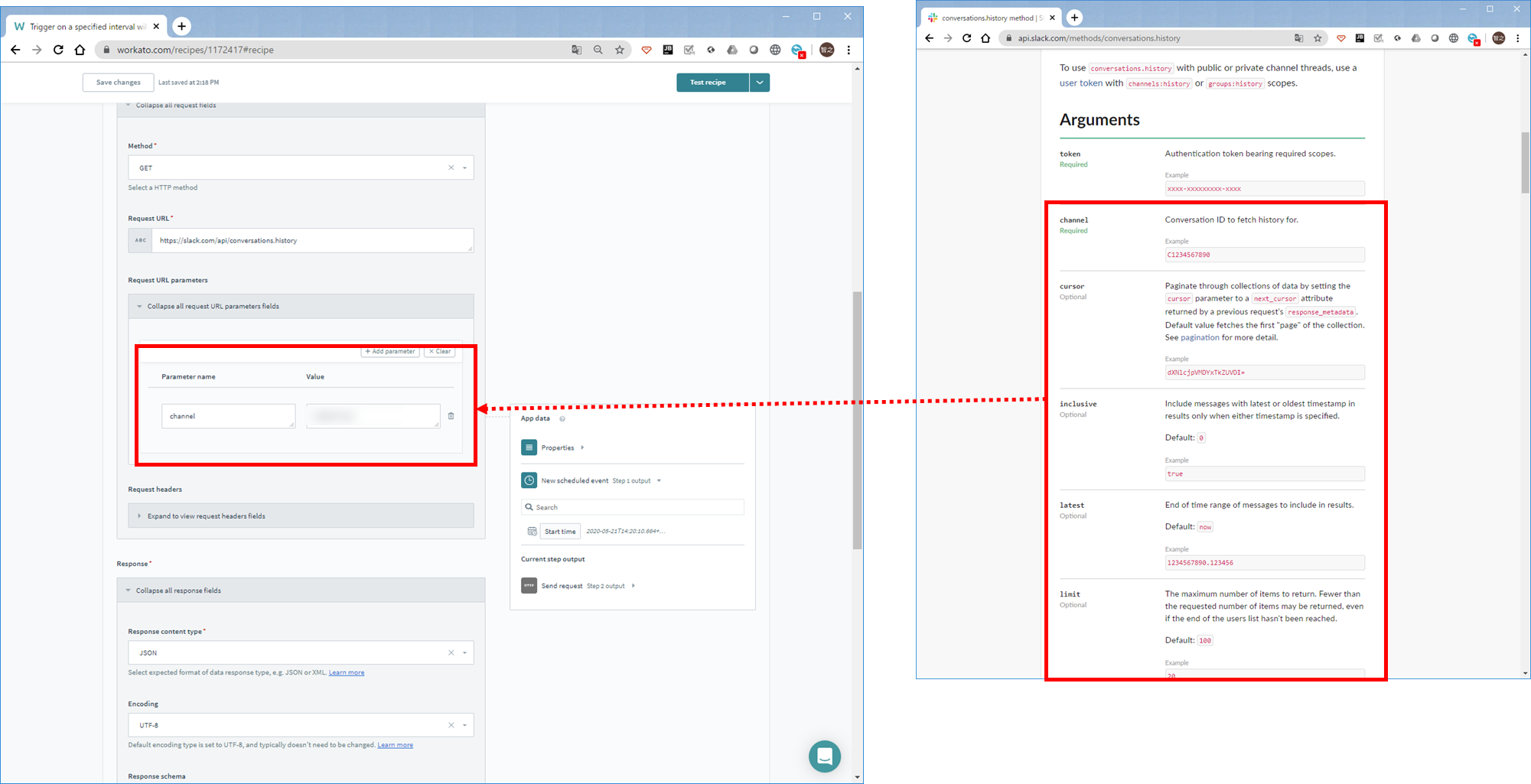Clear the JSON response content type selection
The height and width of the screenshot is (784, 1531).
tap(451, 652)
